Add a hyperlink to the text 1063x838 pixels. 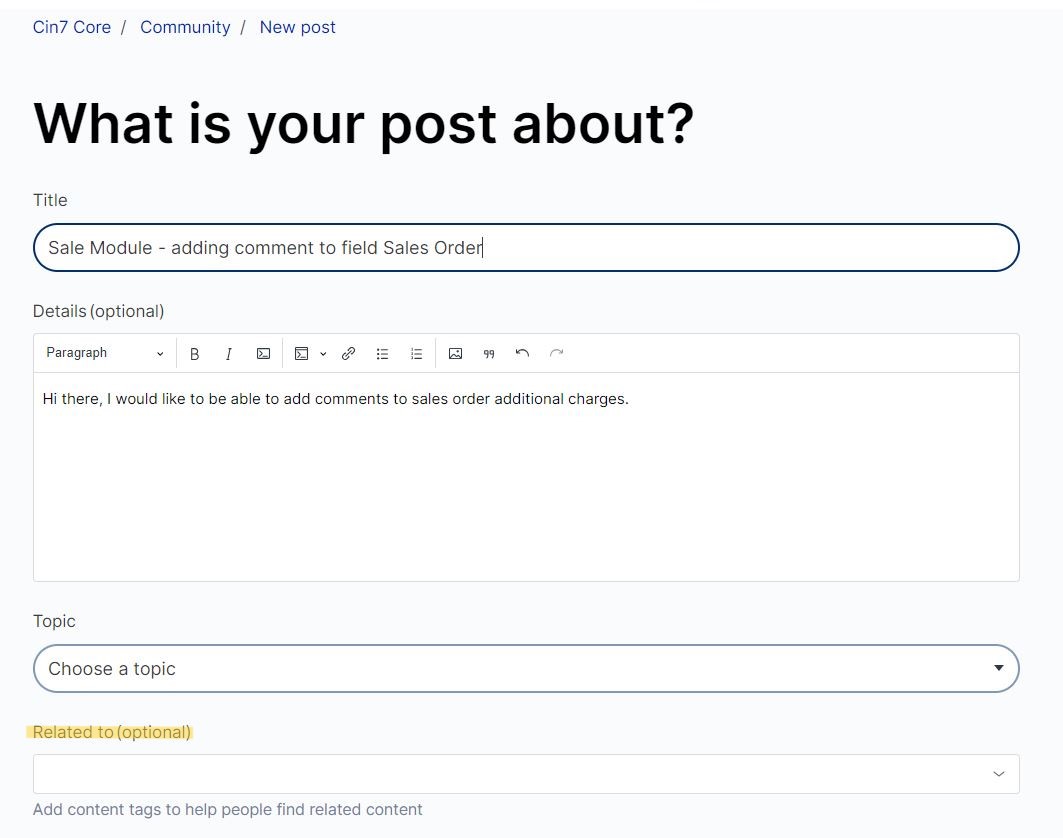click(x=348, y=354)
